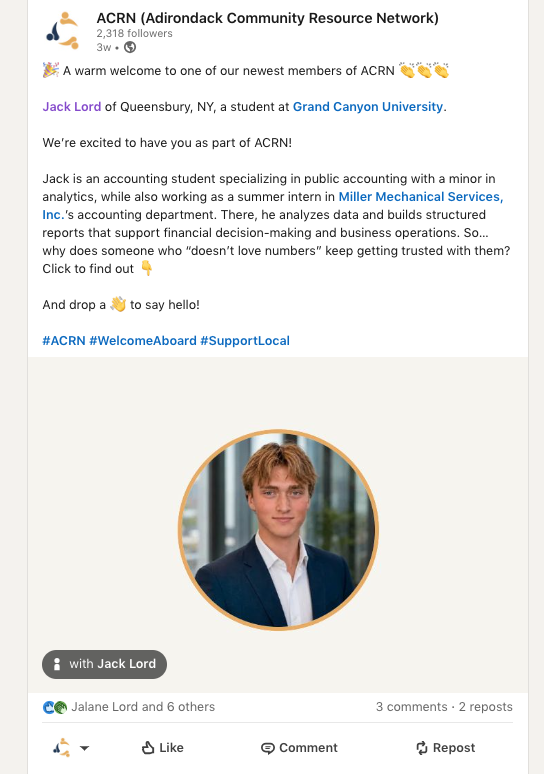Viewport: 544px width, 774px height.
Task: Click the Like thumbs-up icon
Action: (x=148, y=747)
